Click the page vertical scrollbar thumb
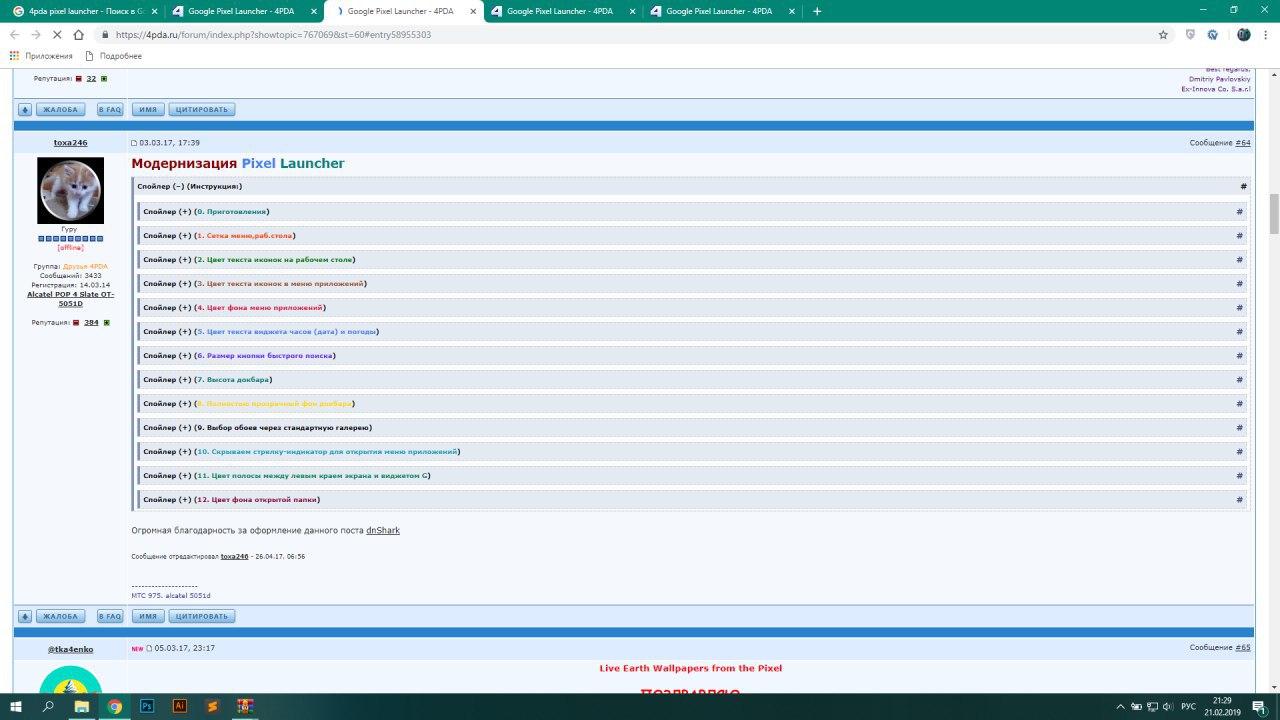Viewport: 1280px width, 720px height. [x=1274, y=213]
